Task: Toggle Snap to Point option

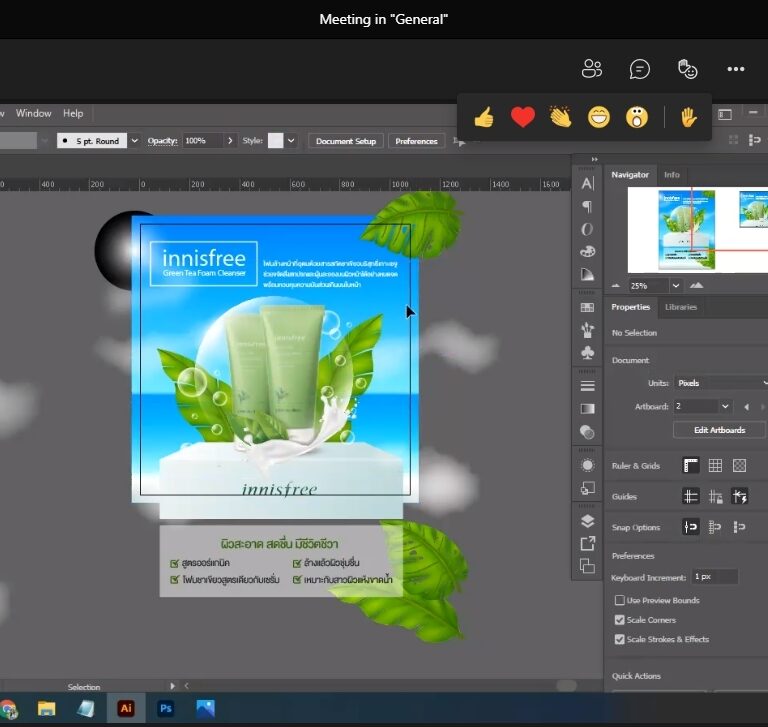Action: (x=691, y=527)
